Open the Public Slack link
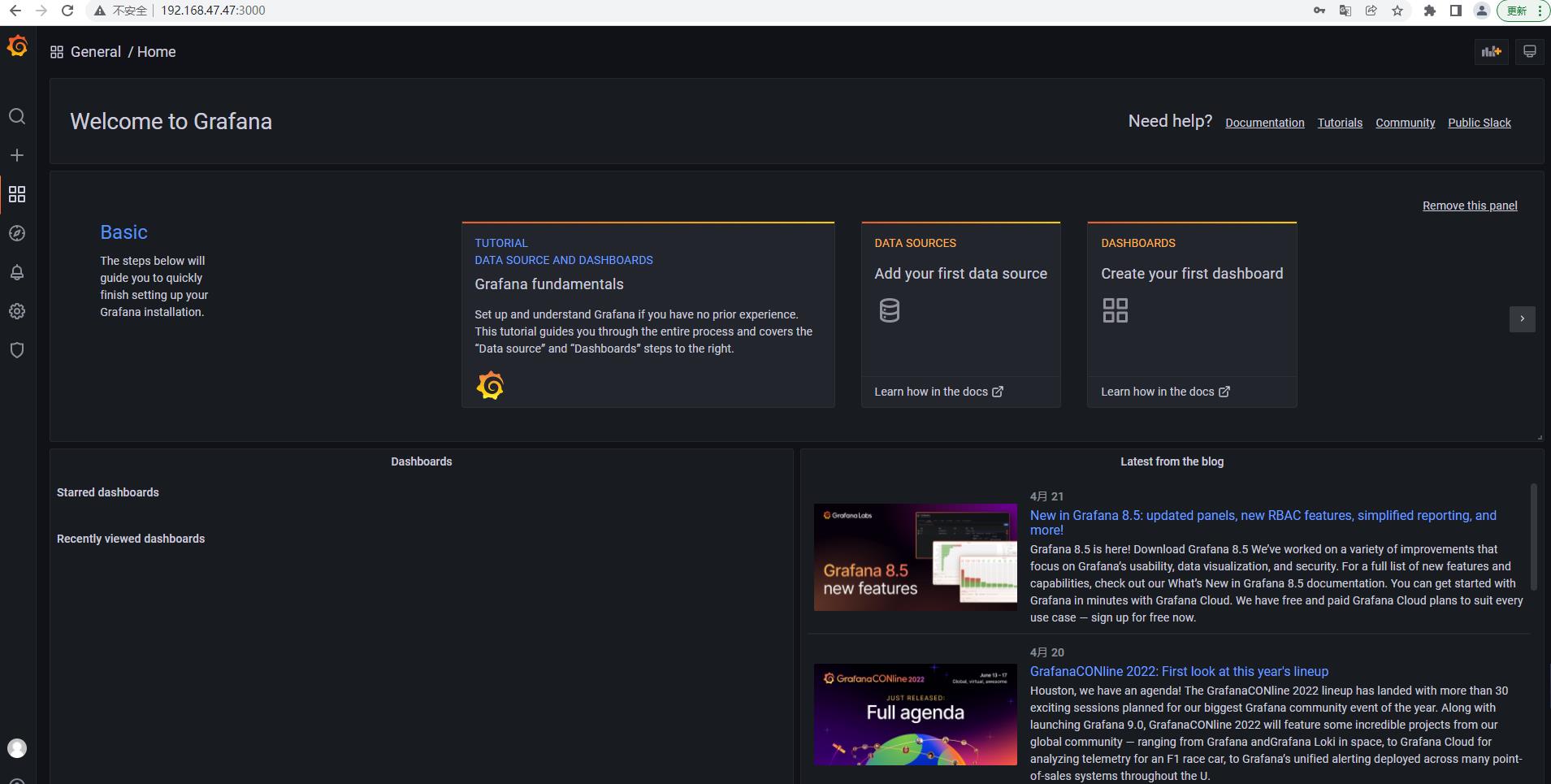The width and height of the screenshot is (1551, 784). [1480, 123]
